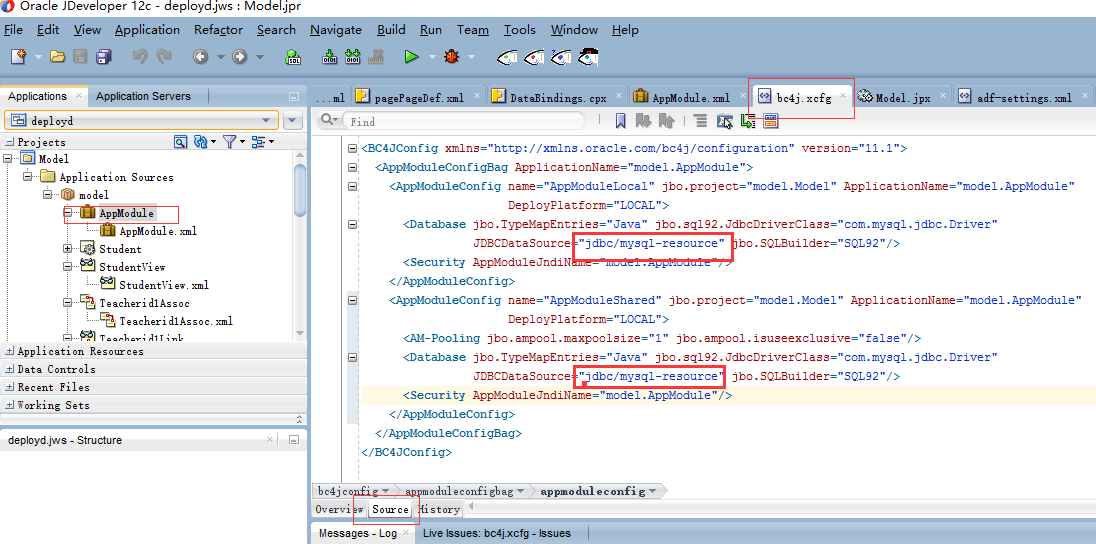Click the Make project build icon

pos(329,57)
